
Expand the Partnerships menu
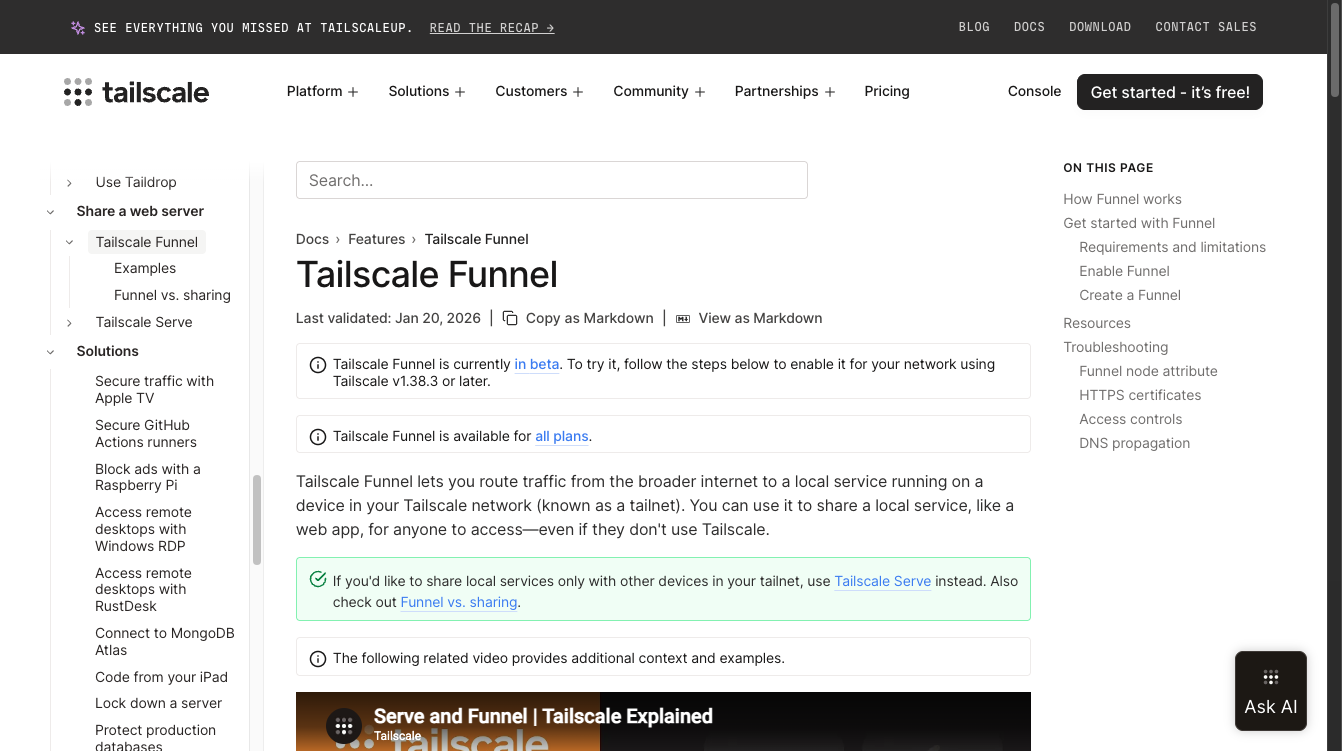(785, 91)
